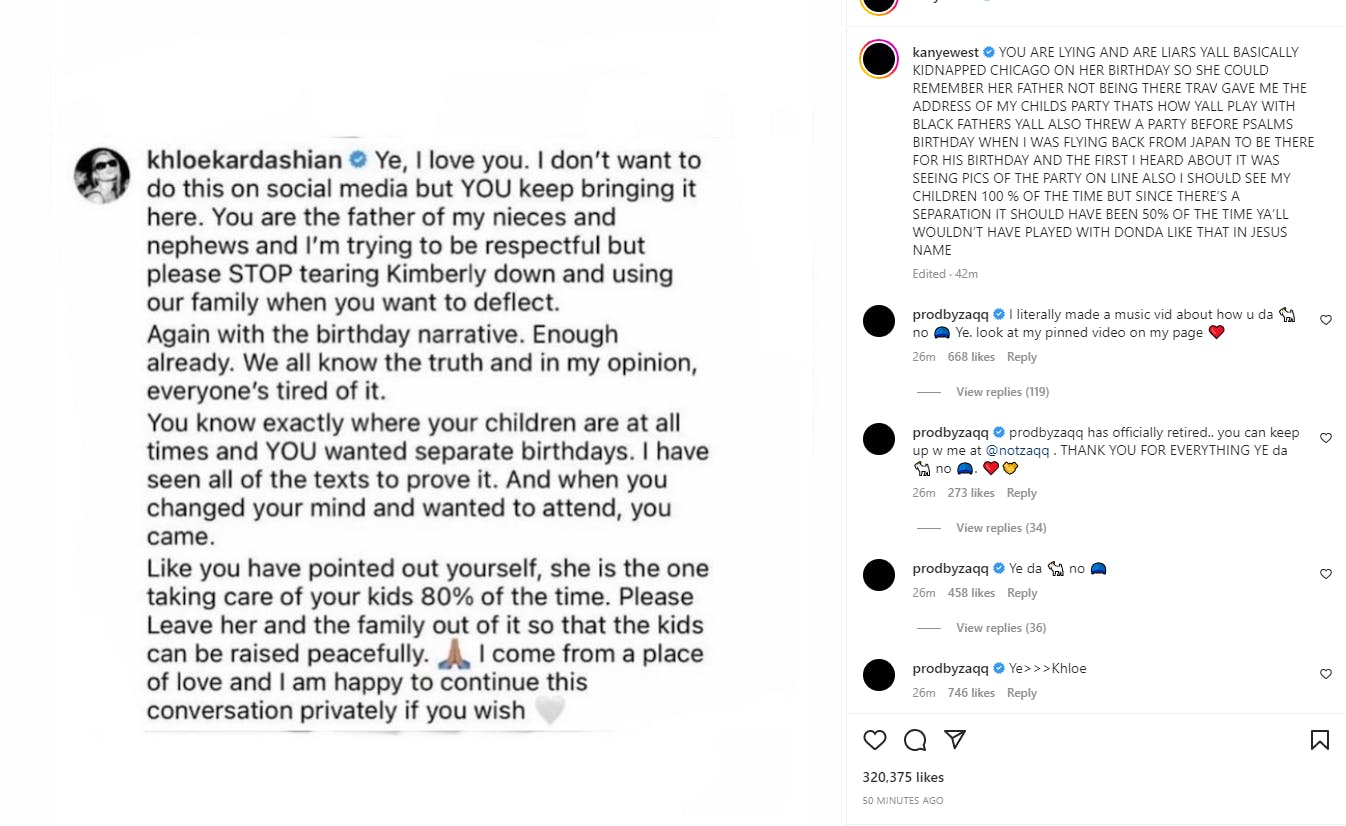View the 320,375 likes list
The height and width of the screenshot is (826, 1346).
pos(903,777)
